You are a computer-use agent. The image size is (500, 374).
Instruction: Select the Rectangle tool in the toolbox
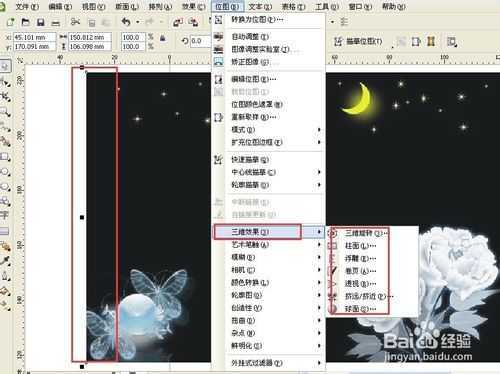tap(5, 157)
